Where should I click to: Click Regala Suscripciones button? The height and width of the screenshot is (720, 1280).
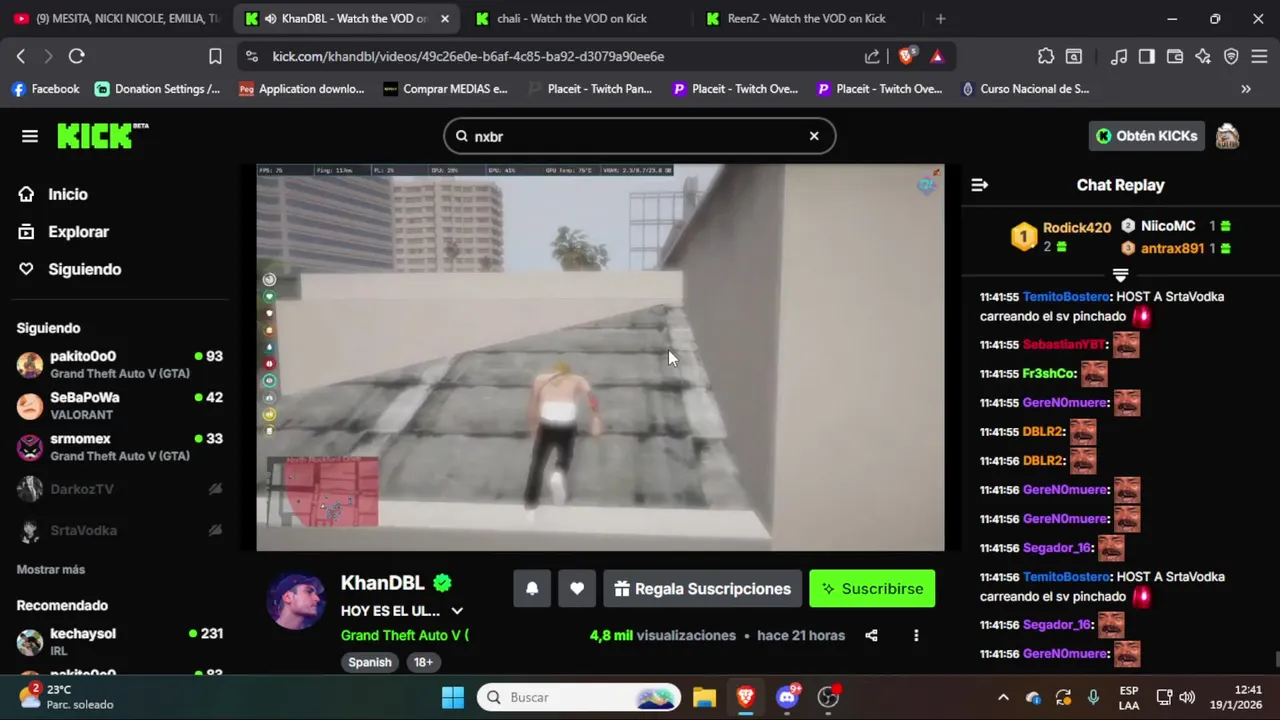point(702,589)
